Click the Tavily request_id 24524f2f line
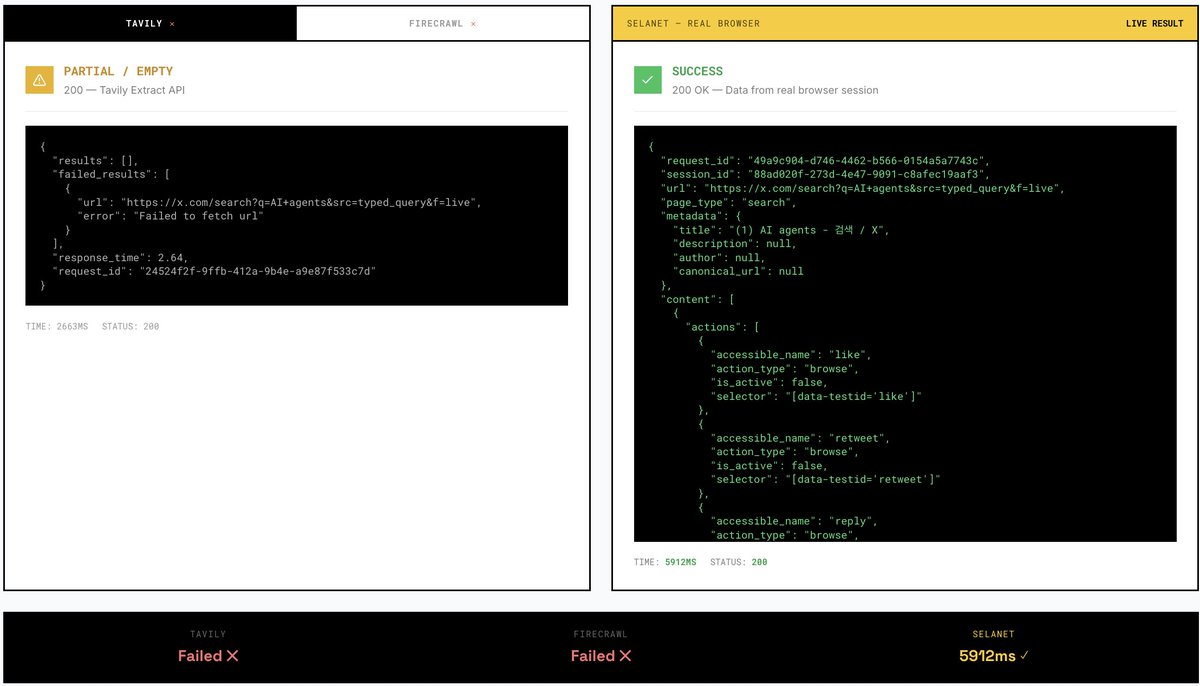 (215, 271)
